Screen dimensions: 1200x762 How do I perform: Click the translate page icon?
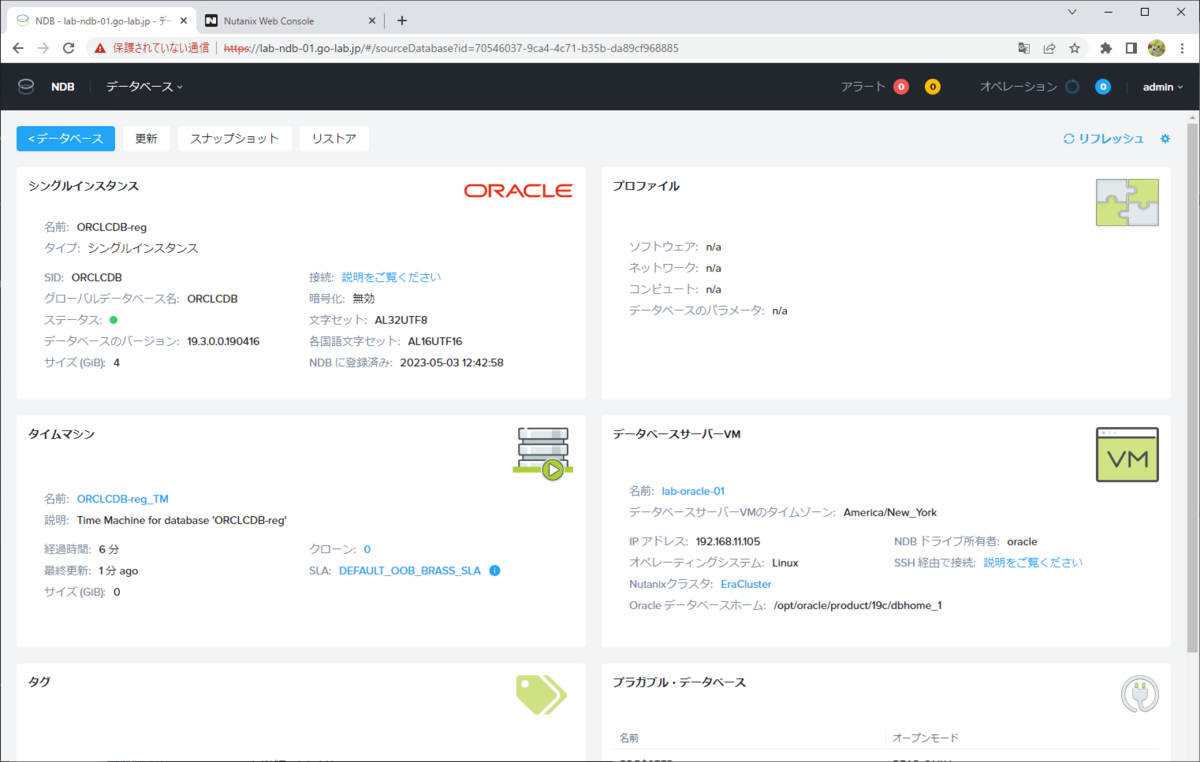[x=1024, y=47]
